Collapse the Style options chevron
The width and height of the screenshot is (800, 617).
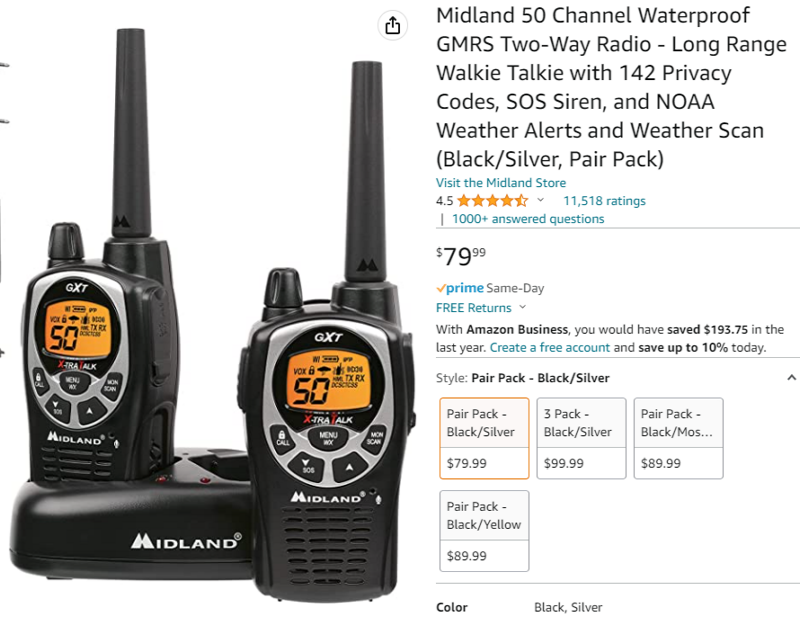click(791, 378)
